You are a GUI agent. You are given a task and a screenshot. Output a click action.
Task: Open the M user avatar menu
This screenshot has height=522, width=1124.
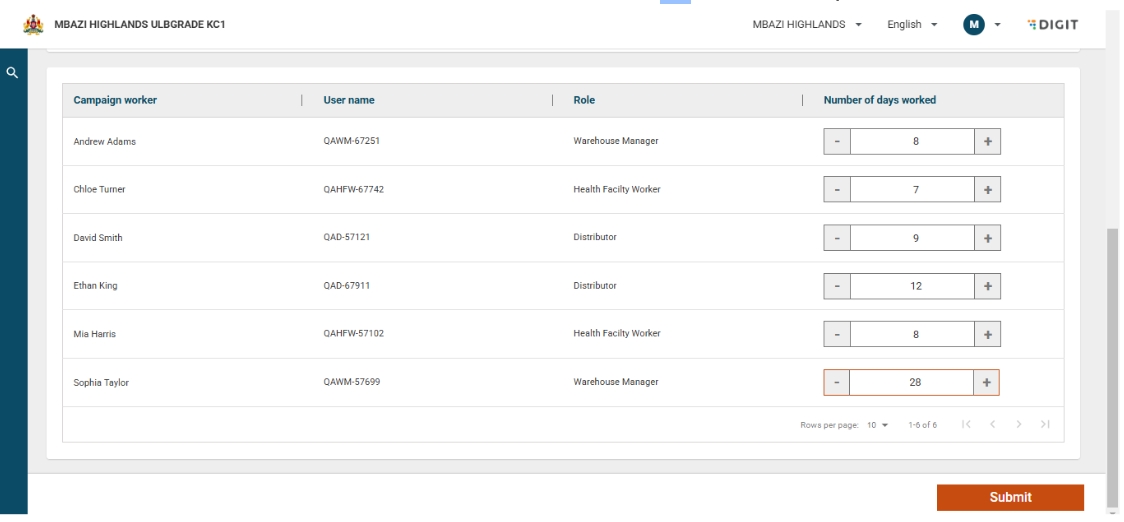pyautogui.click(x=975, y=24)
